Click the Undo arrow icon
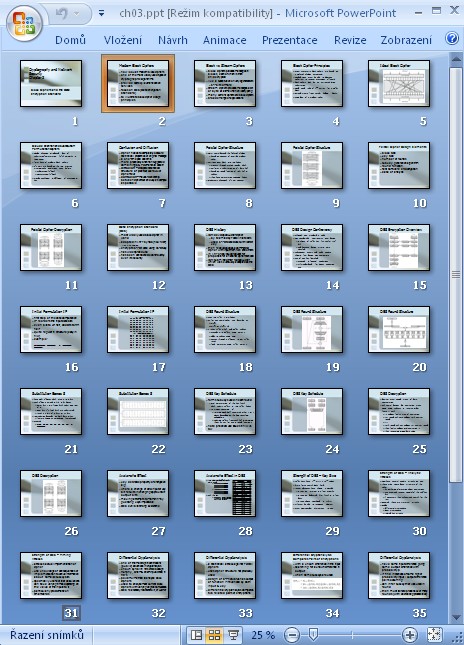 click(x=61, y=14)
